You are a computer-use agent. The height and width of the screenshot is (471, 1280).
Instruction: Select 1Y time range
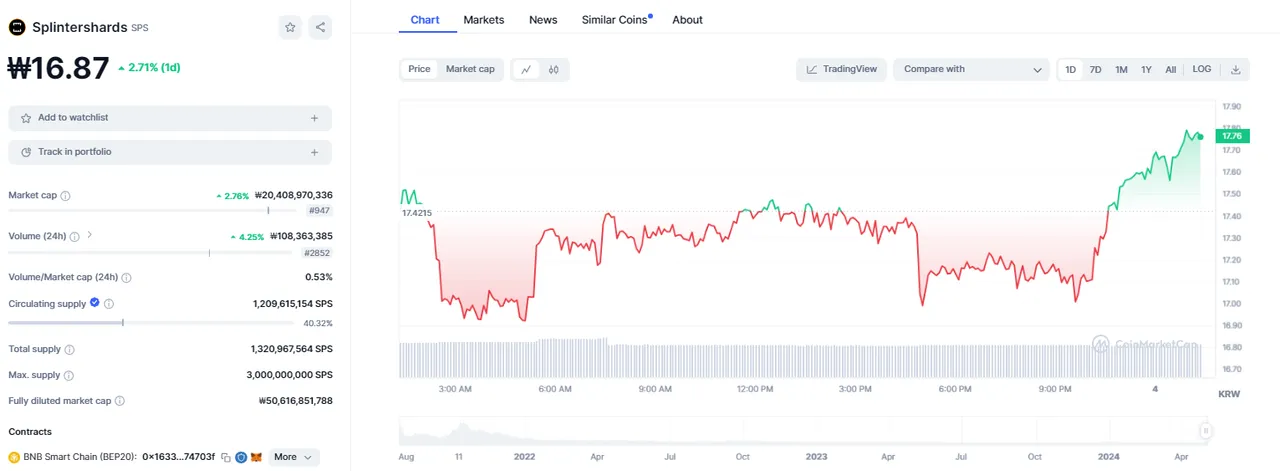1147,69
